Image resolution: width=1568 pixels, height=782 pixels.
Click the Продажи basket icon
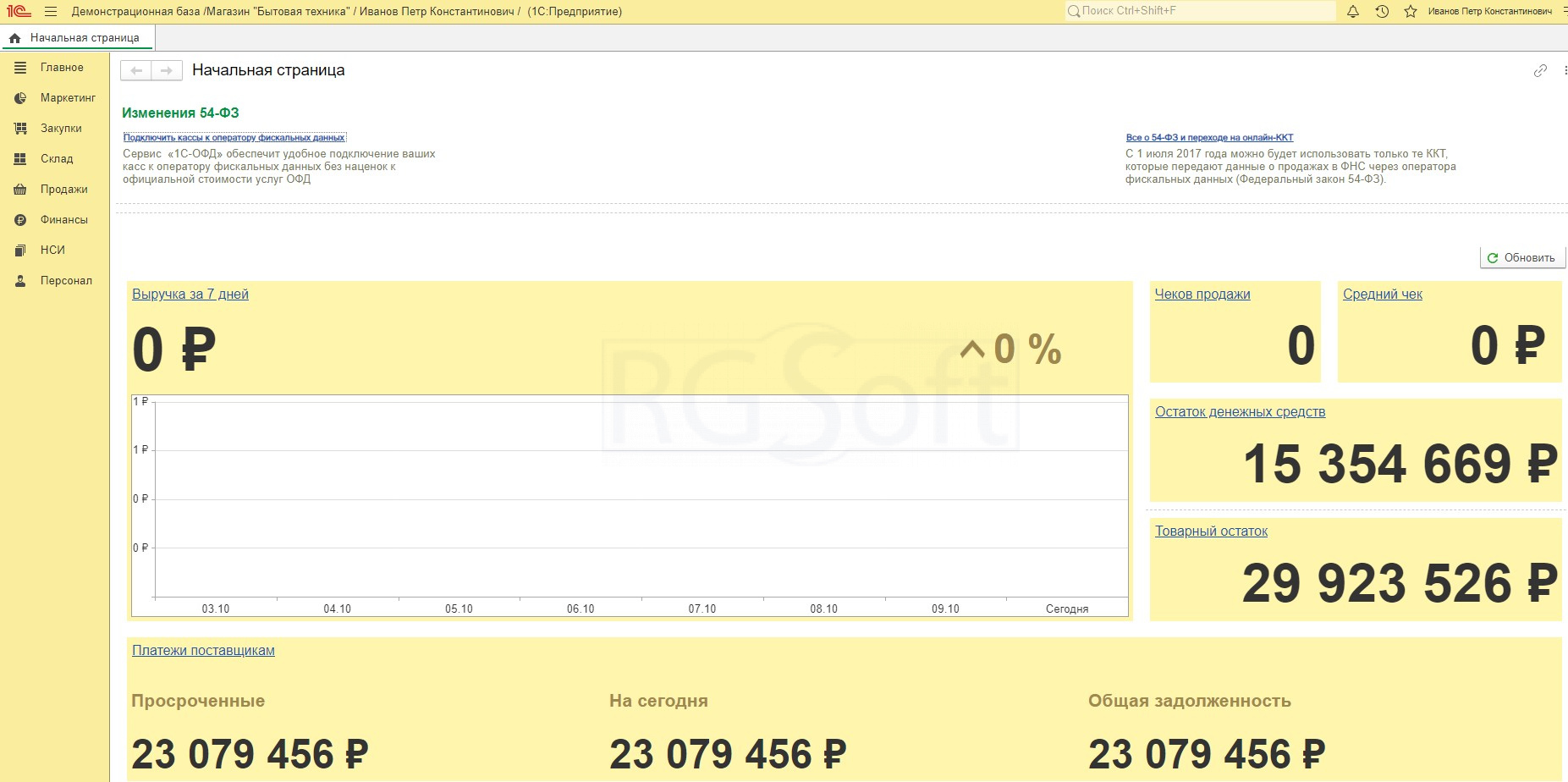(x=20, y=190)
